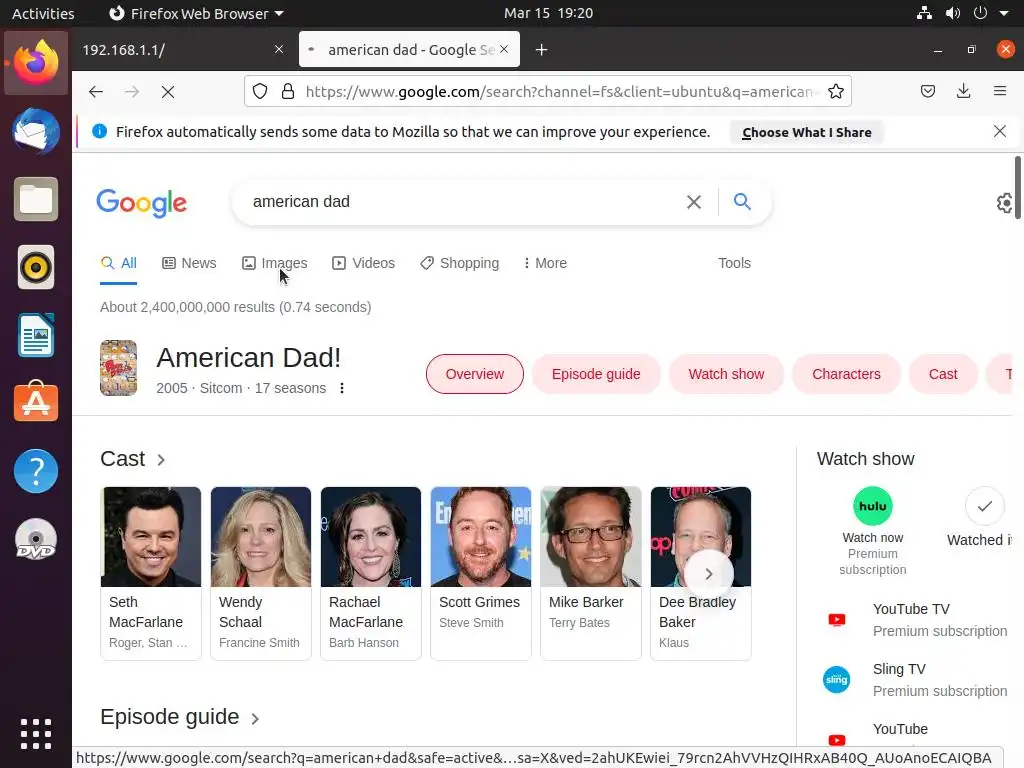This screenshot has width=1024, height=768.
Task: Click the Hulu Watch now icon
Action: [872, 506]
